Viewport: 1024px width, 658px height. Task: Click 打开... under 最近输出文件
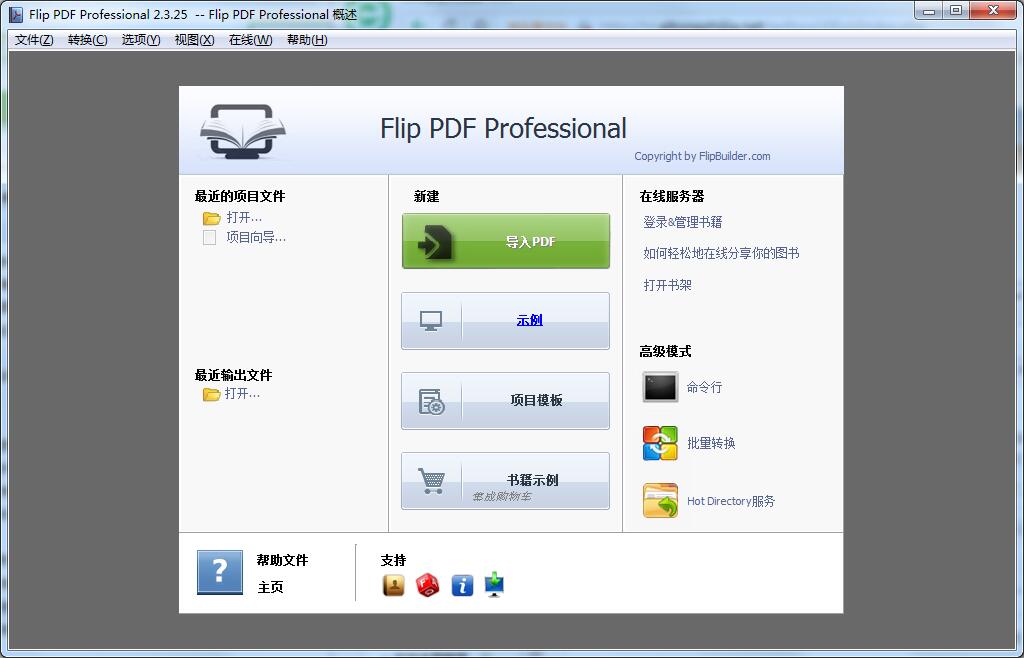[x=242, y=394]
